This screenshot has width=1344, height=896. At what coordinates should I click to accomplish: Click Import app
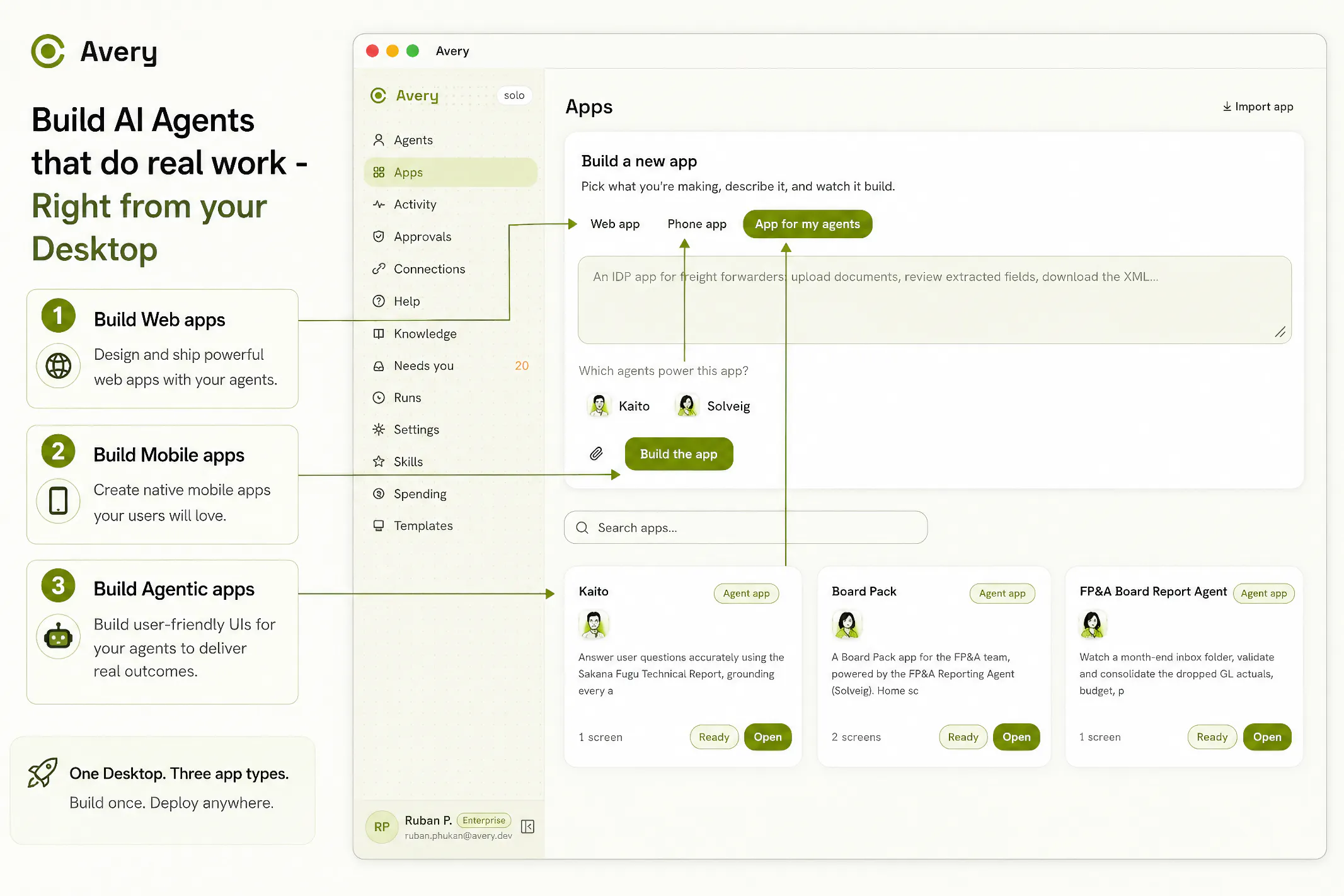point(1258,106)
